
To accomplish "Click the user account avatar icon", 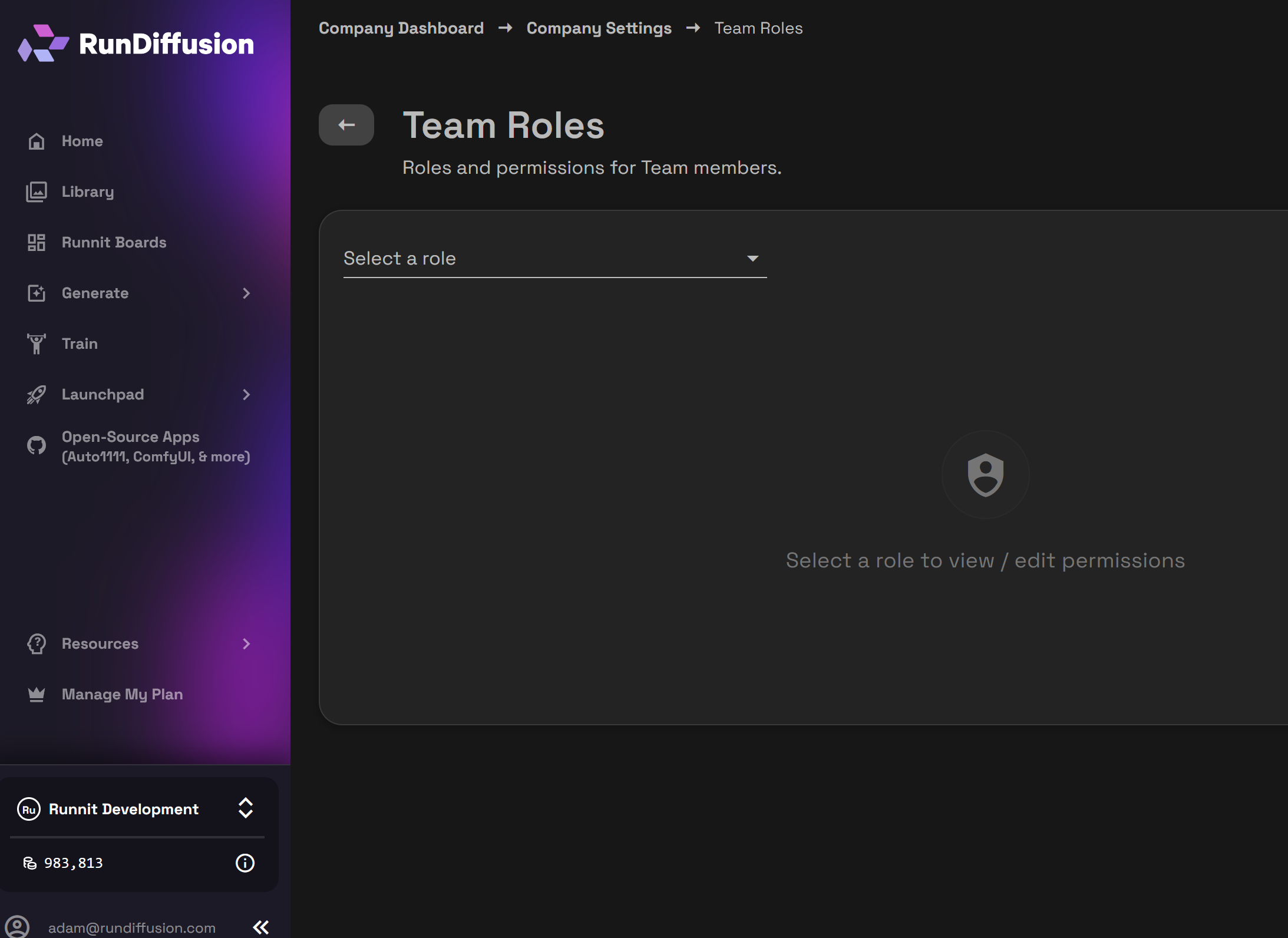I will coord(18,927).
